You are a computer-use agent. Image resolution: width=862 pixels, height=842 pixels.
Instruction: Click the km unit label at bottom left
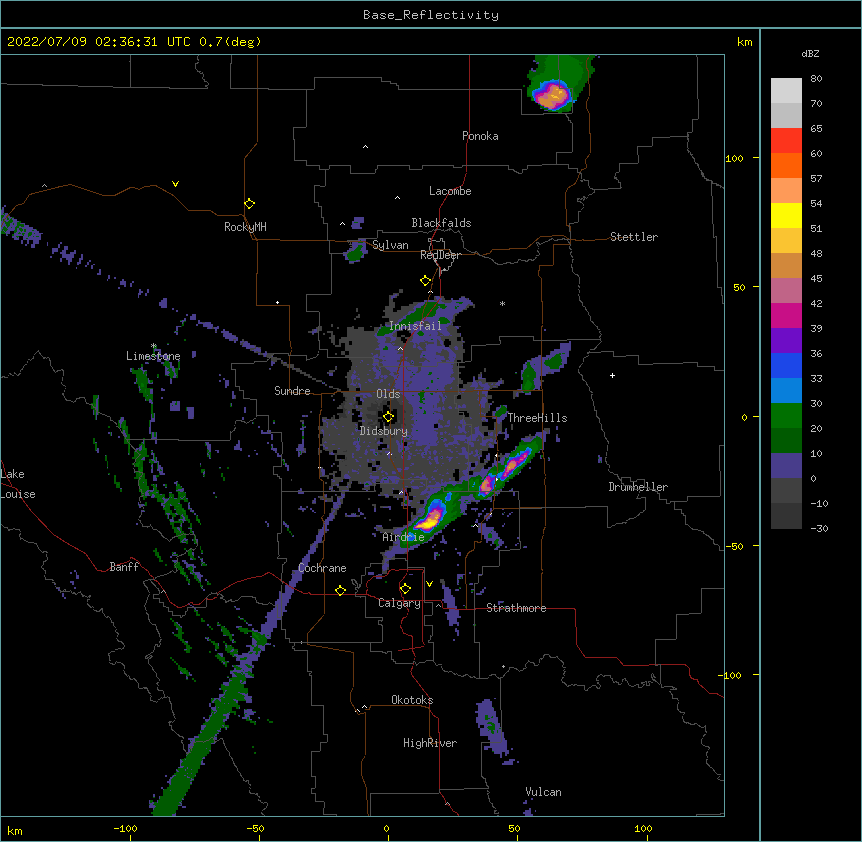[x=14, y=830]
